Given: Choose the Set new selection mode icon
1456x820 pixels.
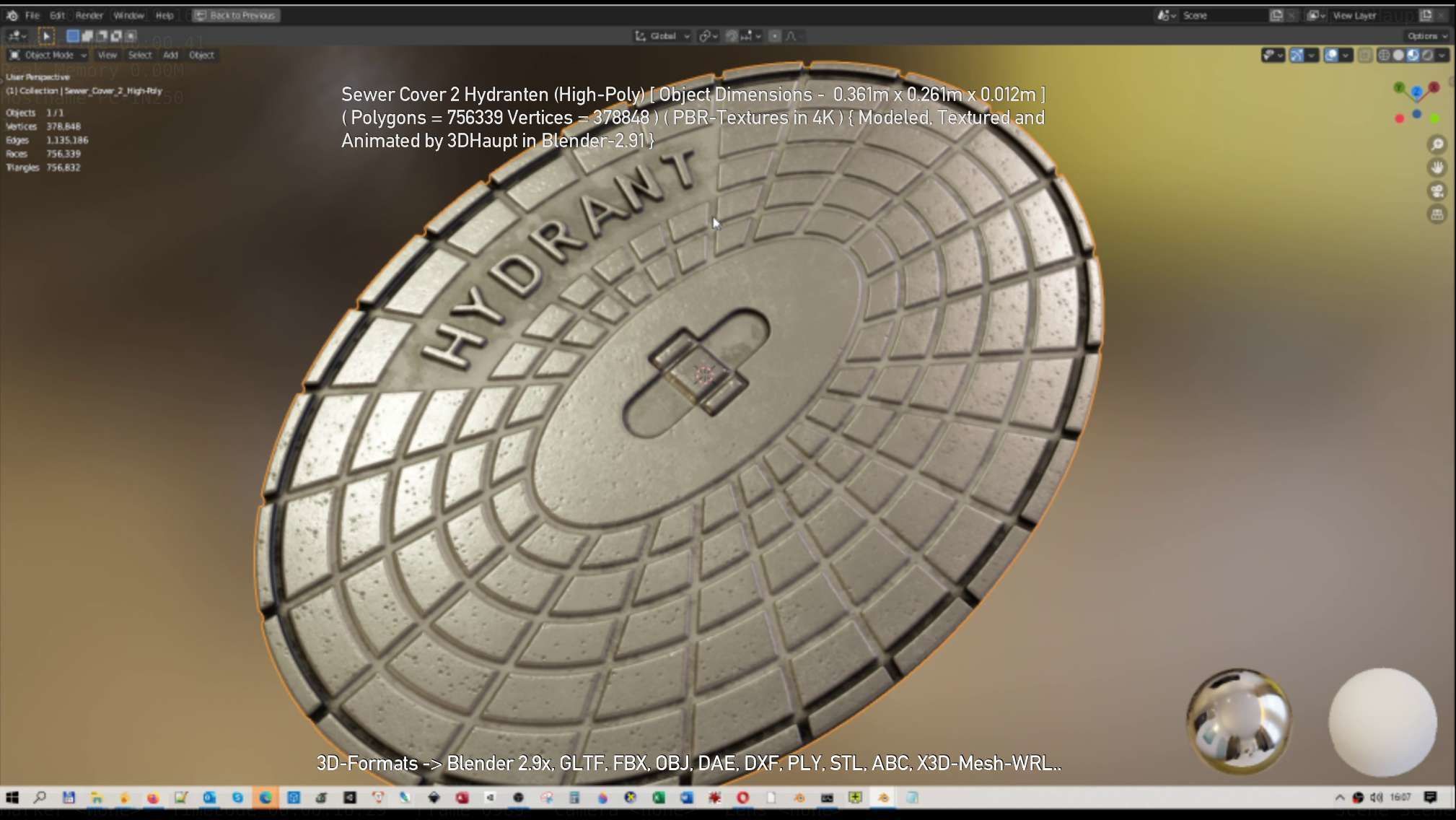Looking at the screenshot, I should click(x=73, y=36).
